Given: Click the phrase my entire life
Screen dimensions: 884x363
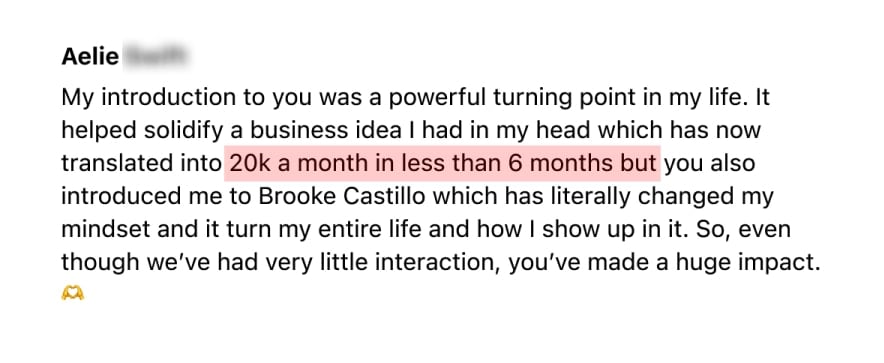Looking at the screenshot, I should pos(375,231).
